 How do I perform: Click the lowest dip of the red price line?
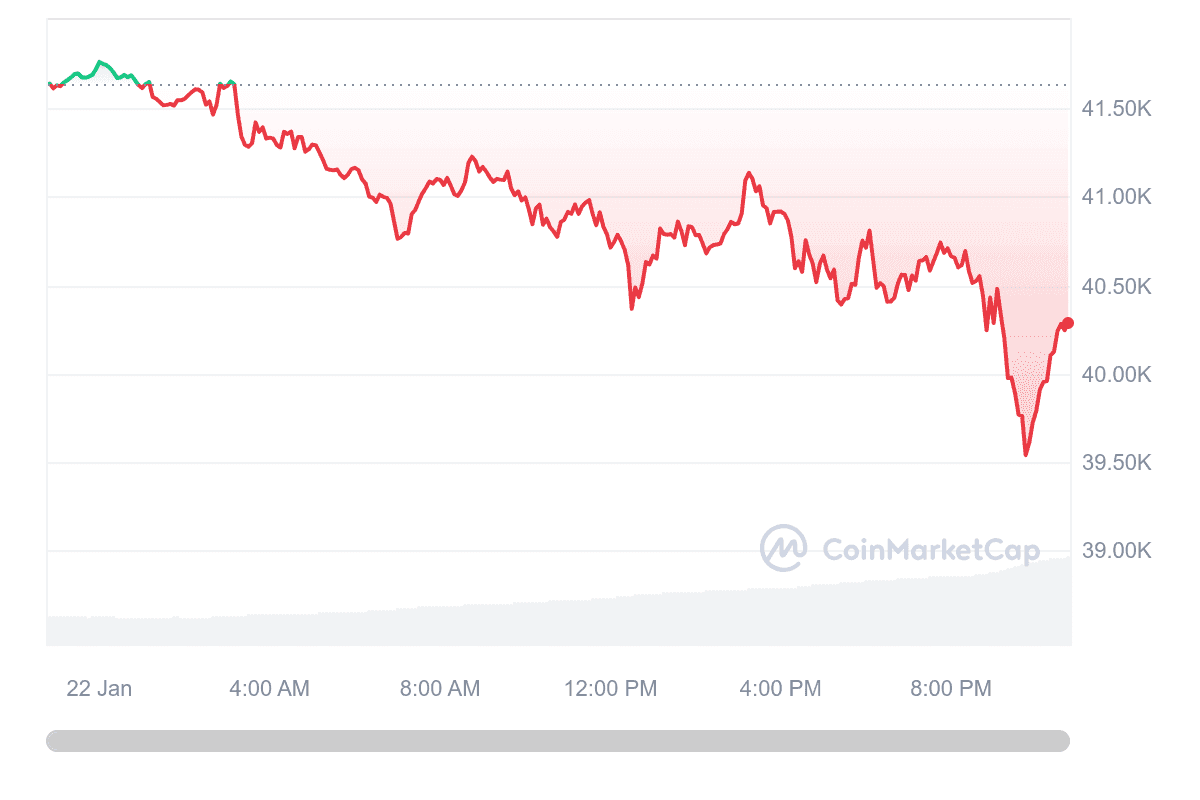point(1026,455)
